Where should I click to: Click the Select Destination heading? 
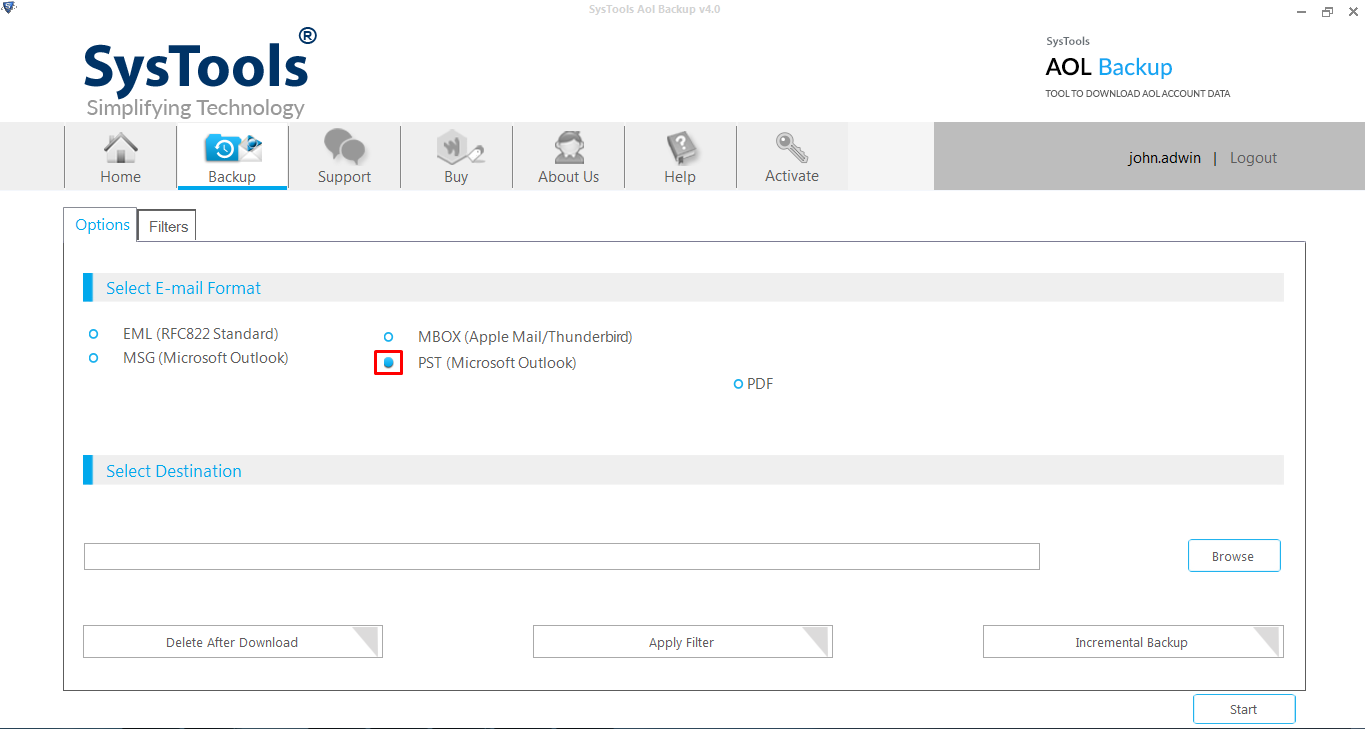[x=174, y=471]
